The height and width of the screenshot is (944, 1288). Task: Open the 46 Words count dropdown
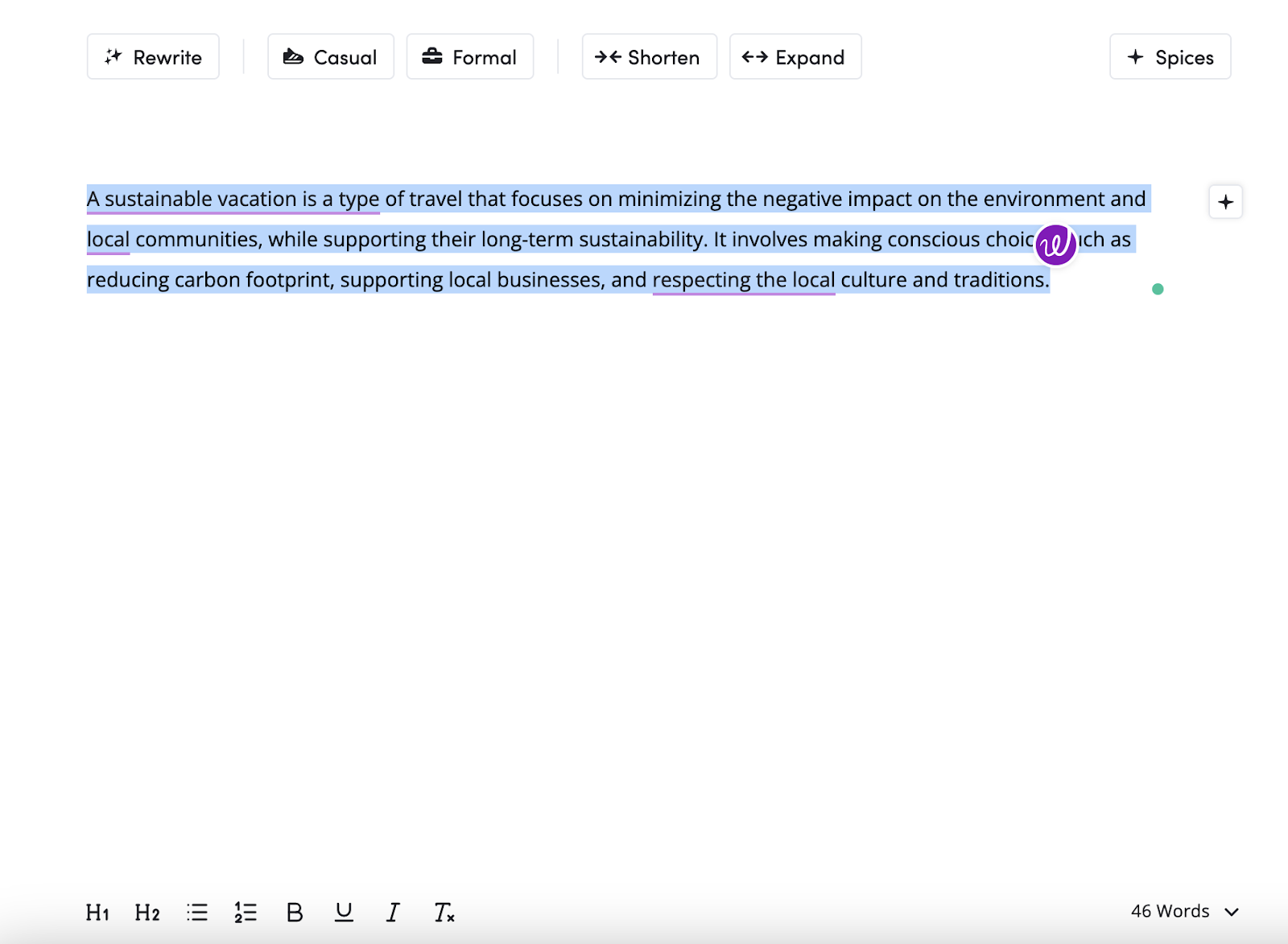(x=1170, y=911)
